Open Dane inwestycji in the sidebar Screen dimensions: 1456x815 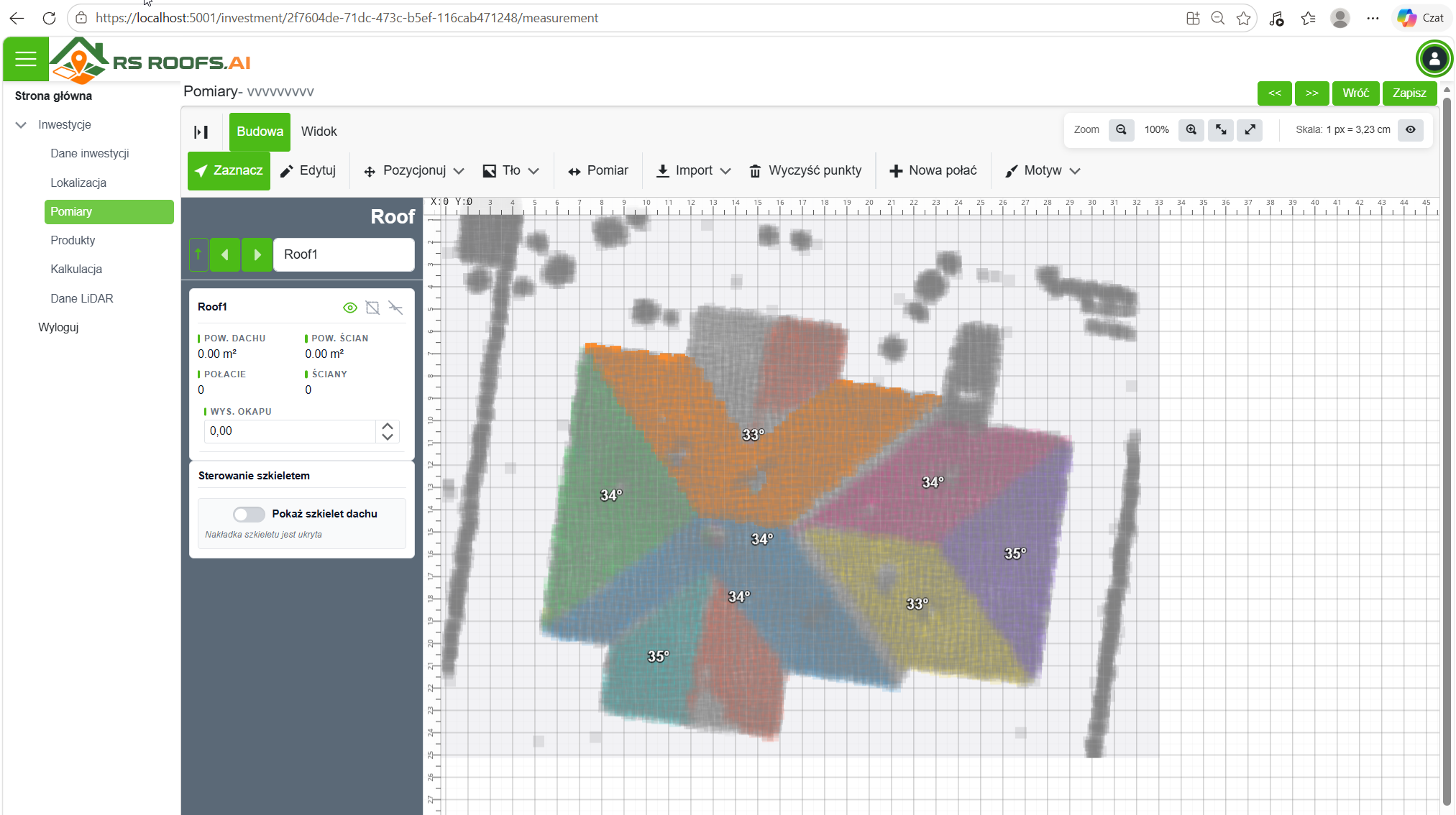tap(90, 154)
